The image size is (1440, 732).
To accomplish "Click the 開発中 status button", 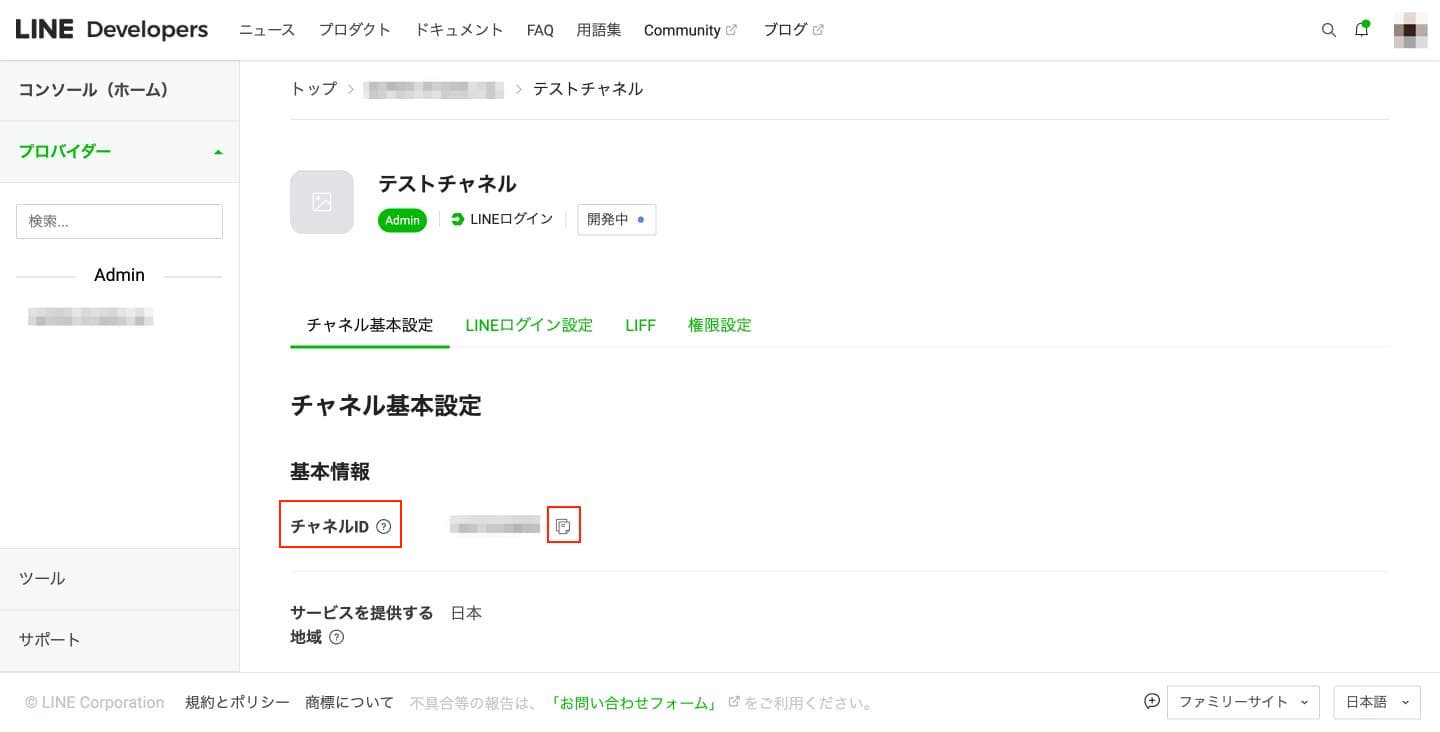I will [x=616, y=219].
